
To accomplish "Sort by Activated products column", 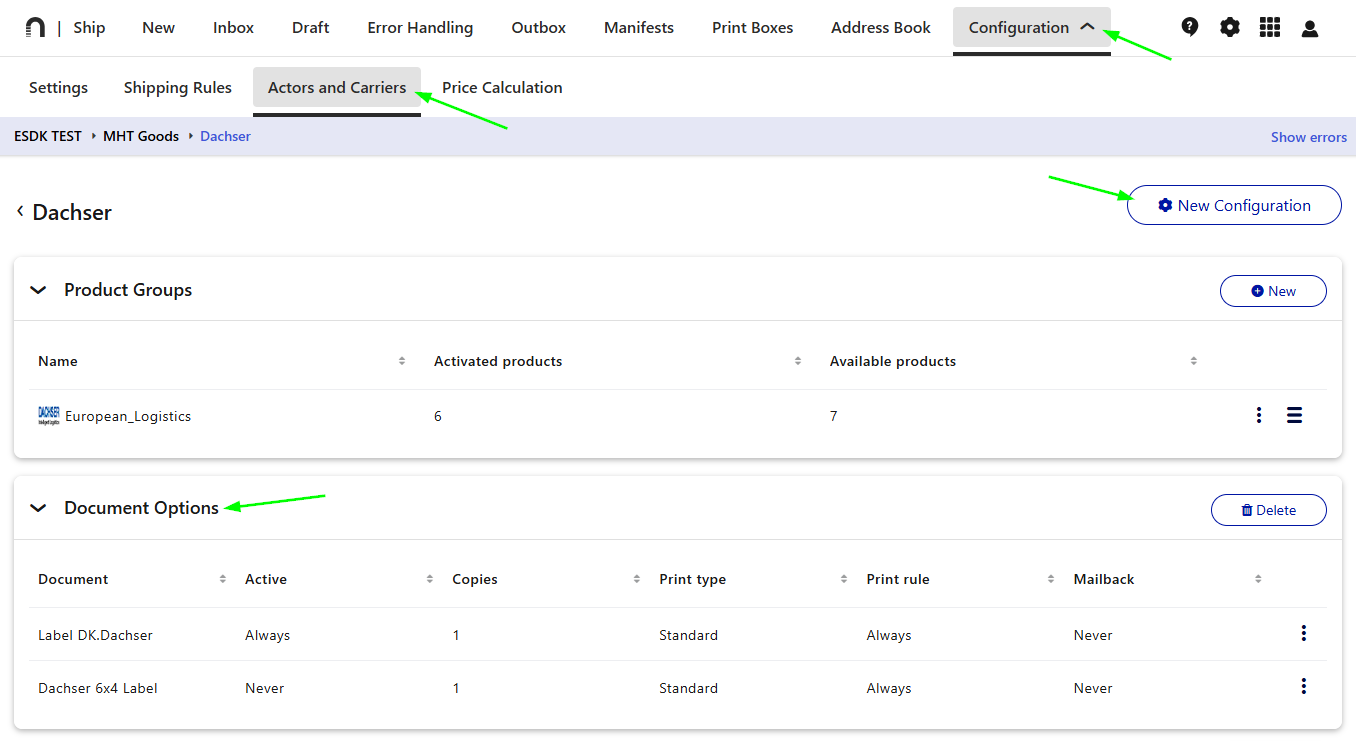I will (x=798, y=361).
